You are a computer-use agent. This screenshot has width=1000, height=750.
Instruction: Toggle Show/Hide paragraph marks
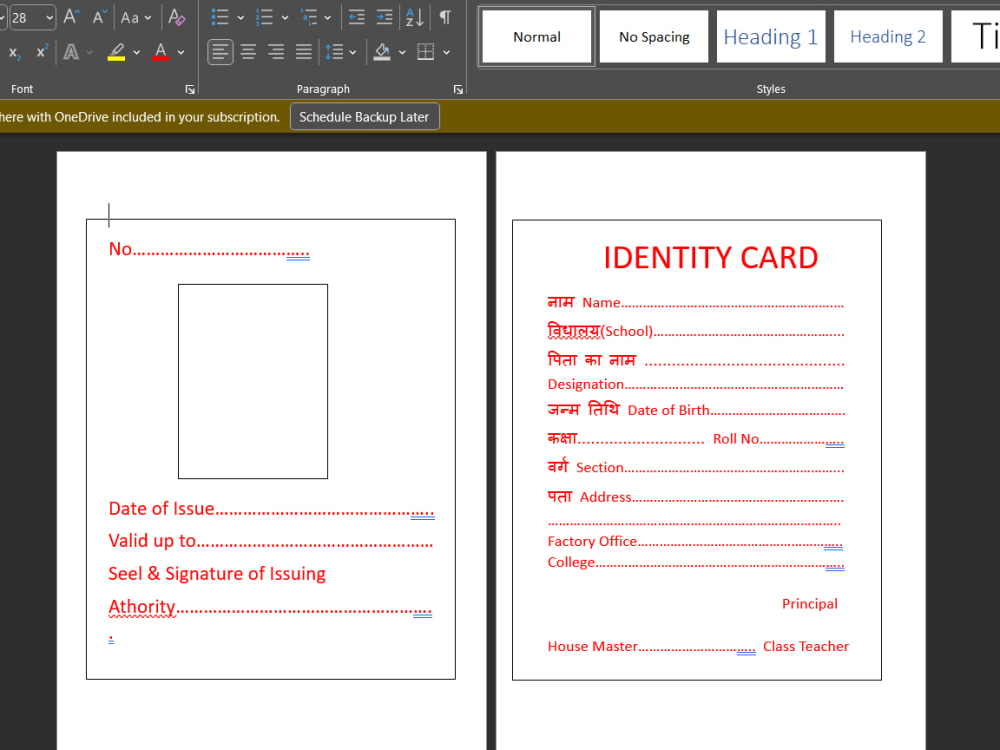pos(445,17)
